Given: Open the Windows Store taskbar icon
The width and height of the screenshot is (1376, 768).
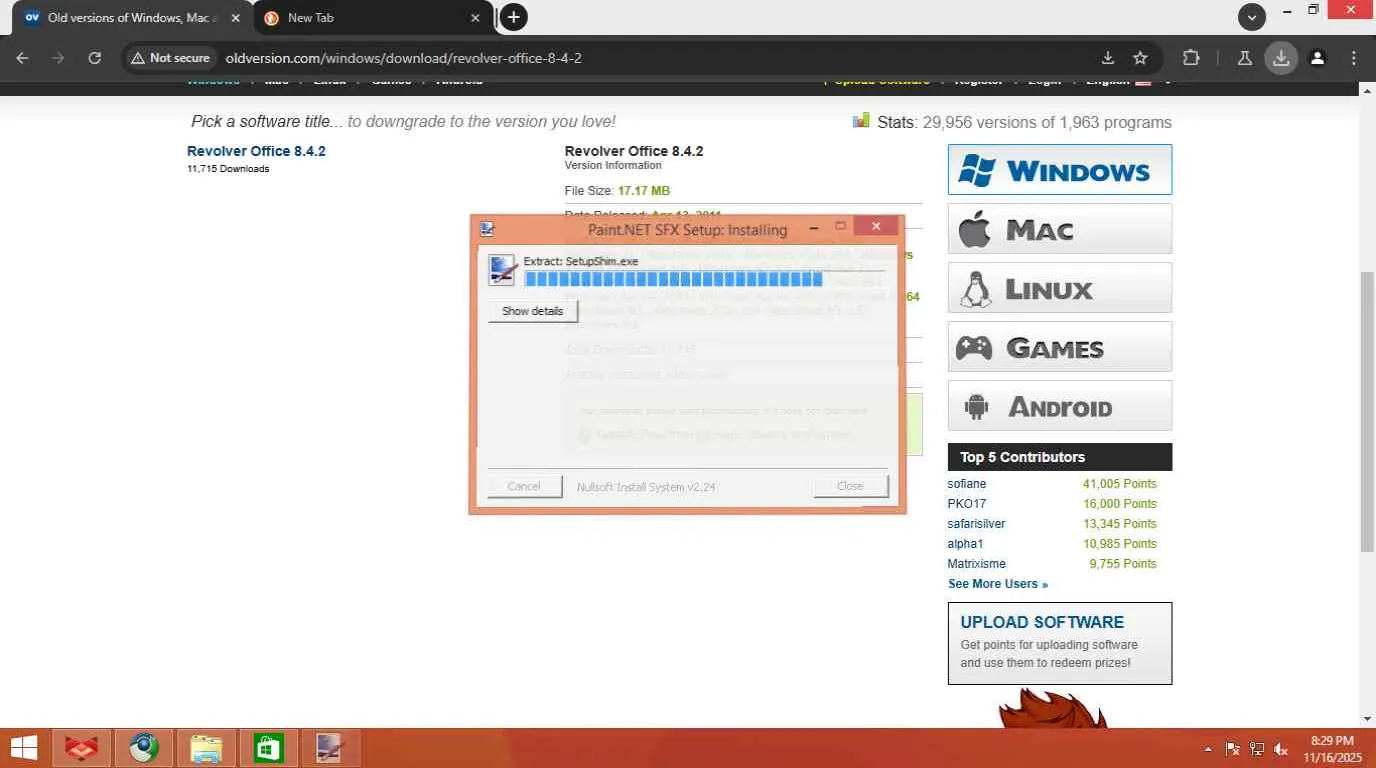Looking at the screenshot, I should [268, 748].
